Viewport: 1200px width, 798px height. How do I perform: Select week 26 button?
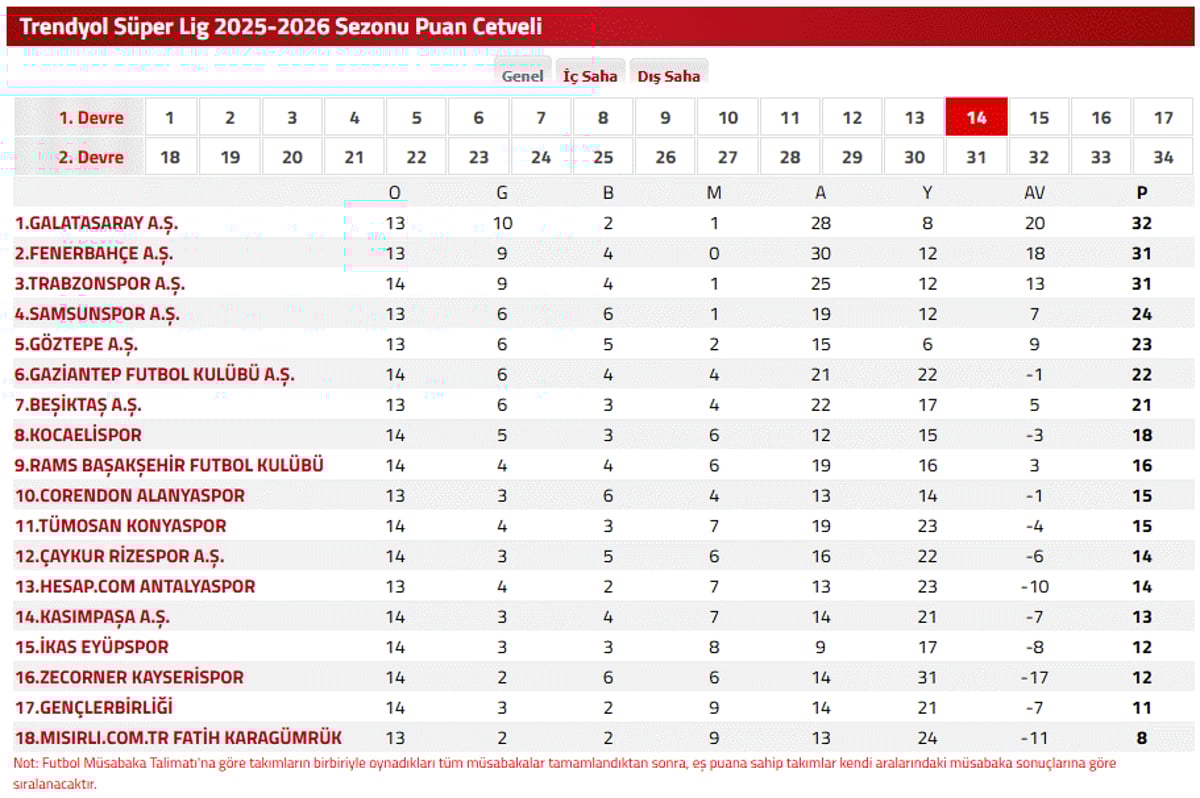[665, 157]
